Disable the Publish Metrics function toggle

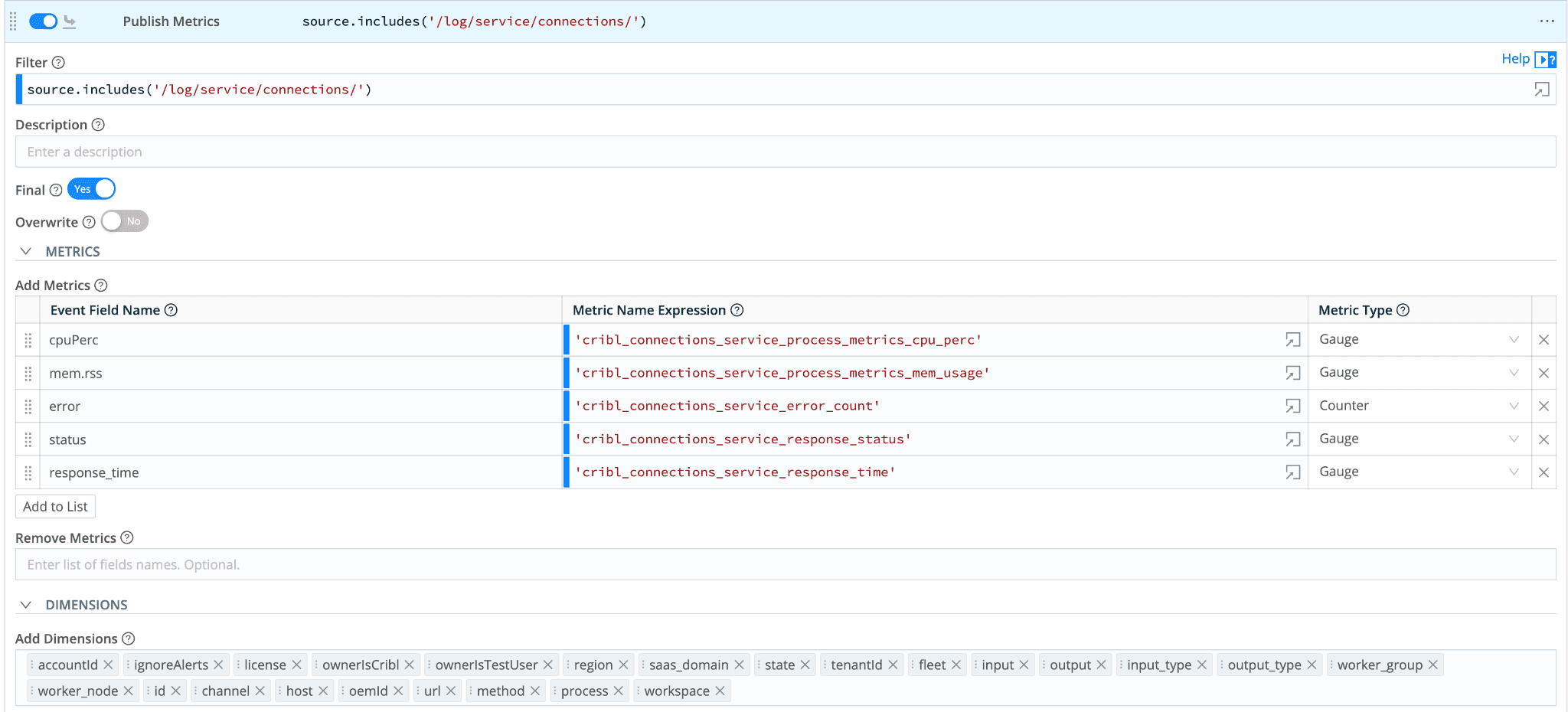43,21
